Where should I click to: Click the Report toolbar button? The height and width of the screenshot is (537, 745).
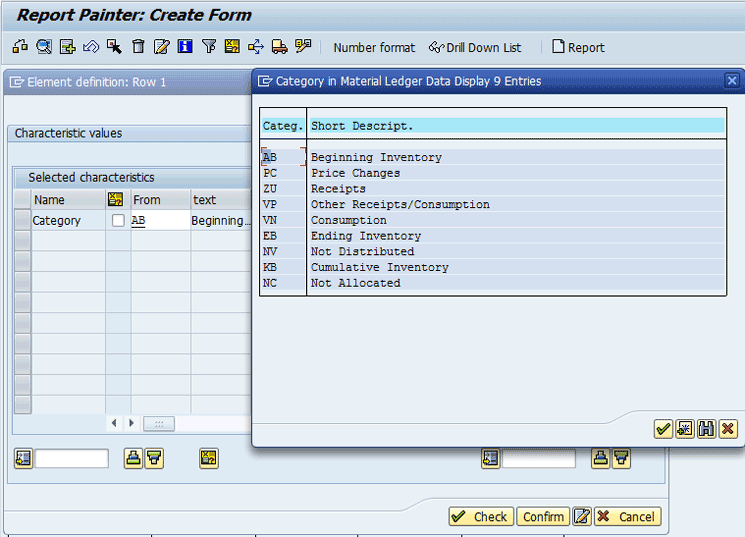point(578,47)
